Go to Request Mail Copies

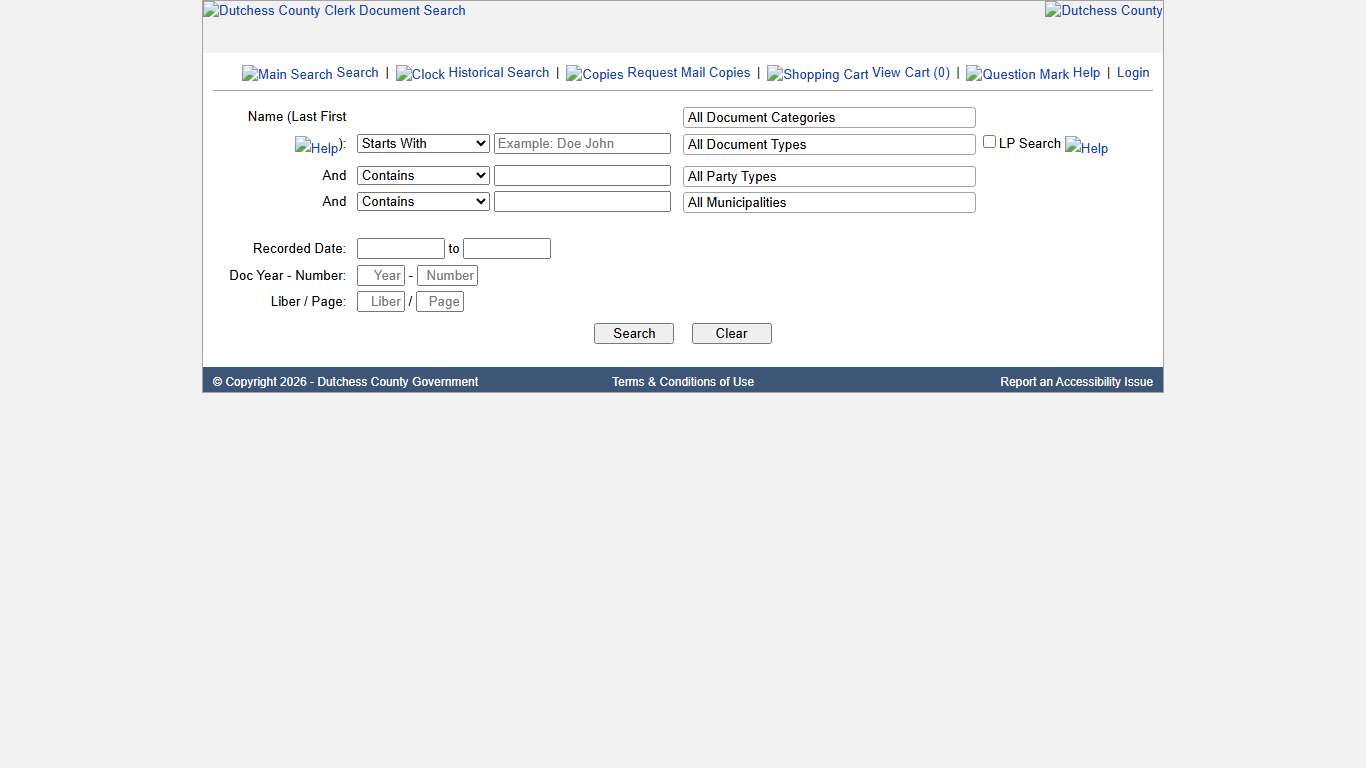[688, 72]
